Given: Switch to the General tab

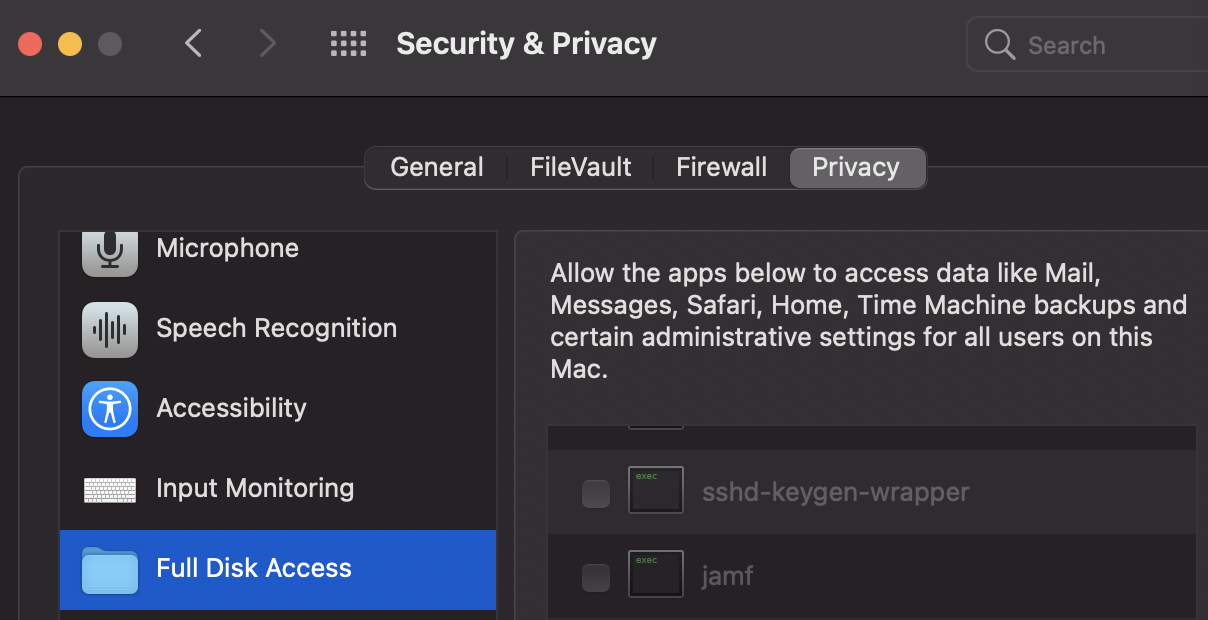Looking at the screenshot, I should point(436,167).
